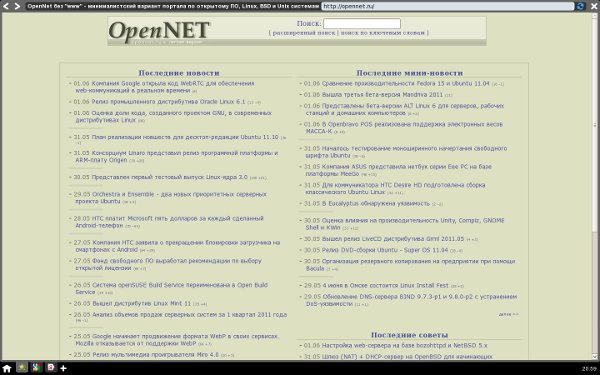Image resolution: width=600 pixels, height=375 pixels.
Task: Go back with the left arrow
Action: tap(6, 6)
